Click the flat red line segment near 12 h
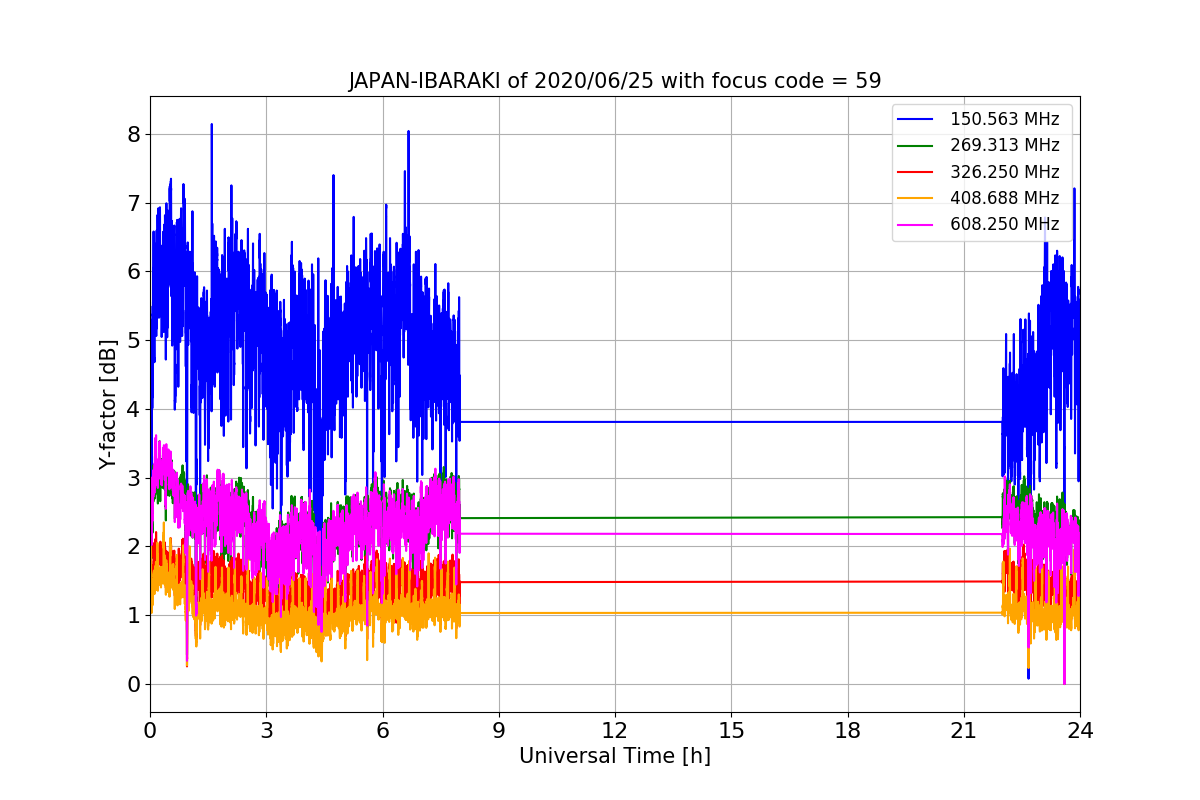The height and width of the screenshot is (800, 1200). point(615,582)
